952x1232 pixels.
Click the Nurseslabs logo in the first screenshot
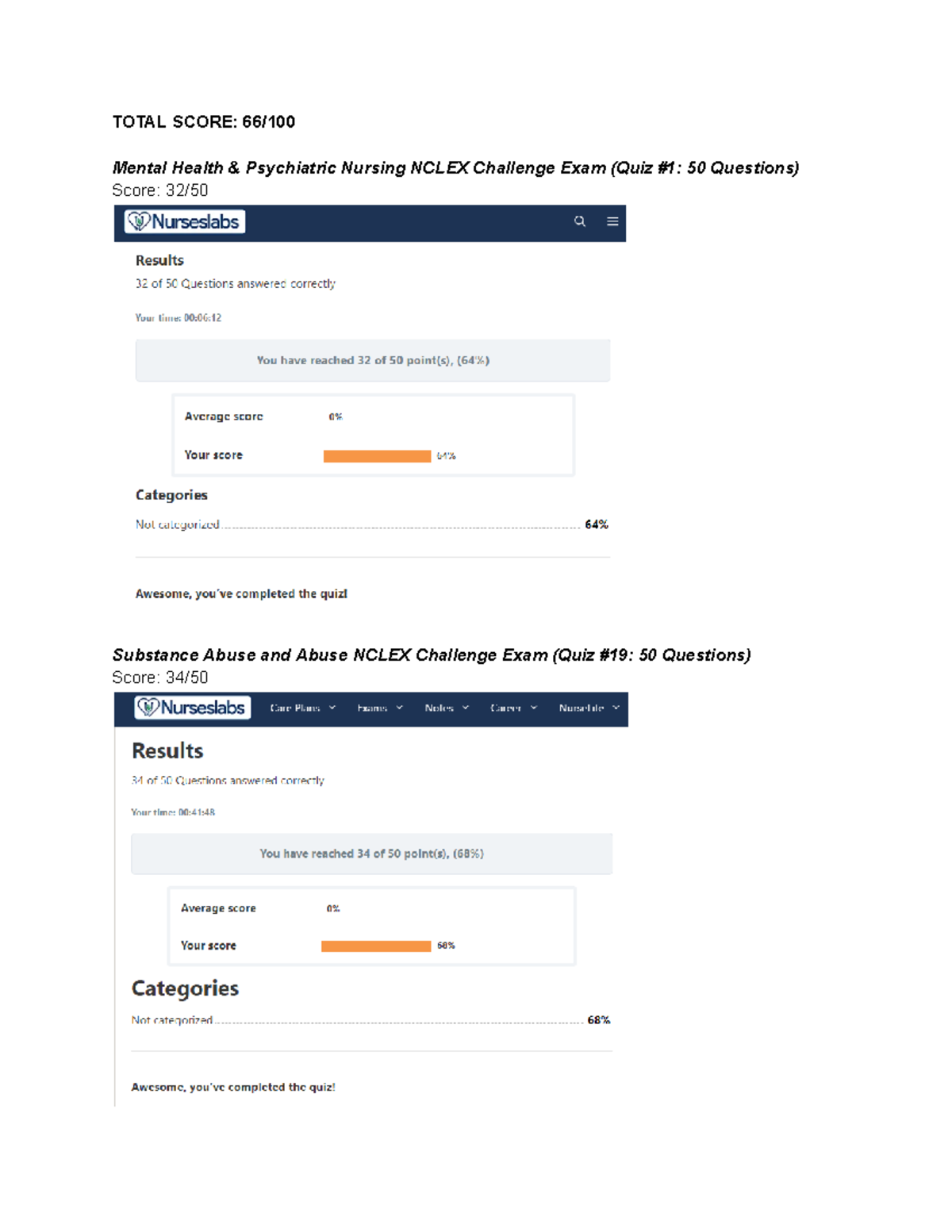(185, 221)
